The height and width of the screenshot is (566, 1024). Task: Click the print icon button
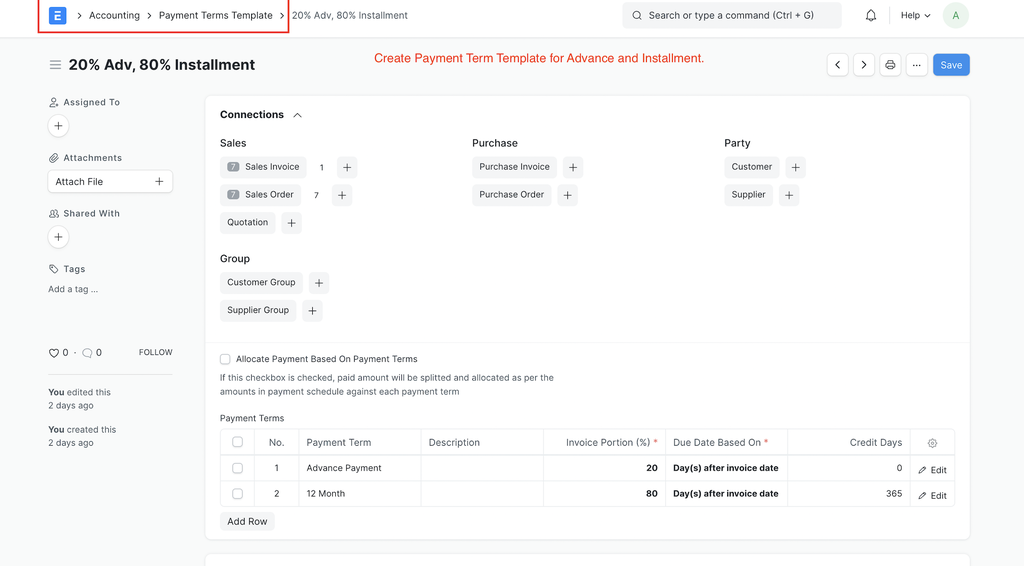click(x=890, y=65)
